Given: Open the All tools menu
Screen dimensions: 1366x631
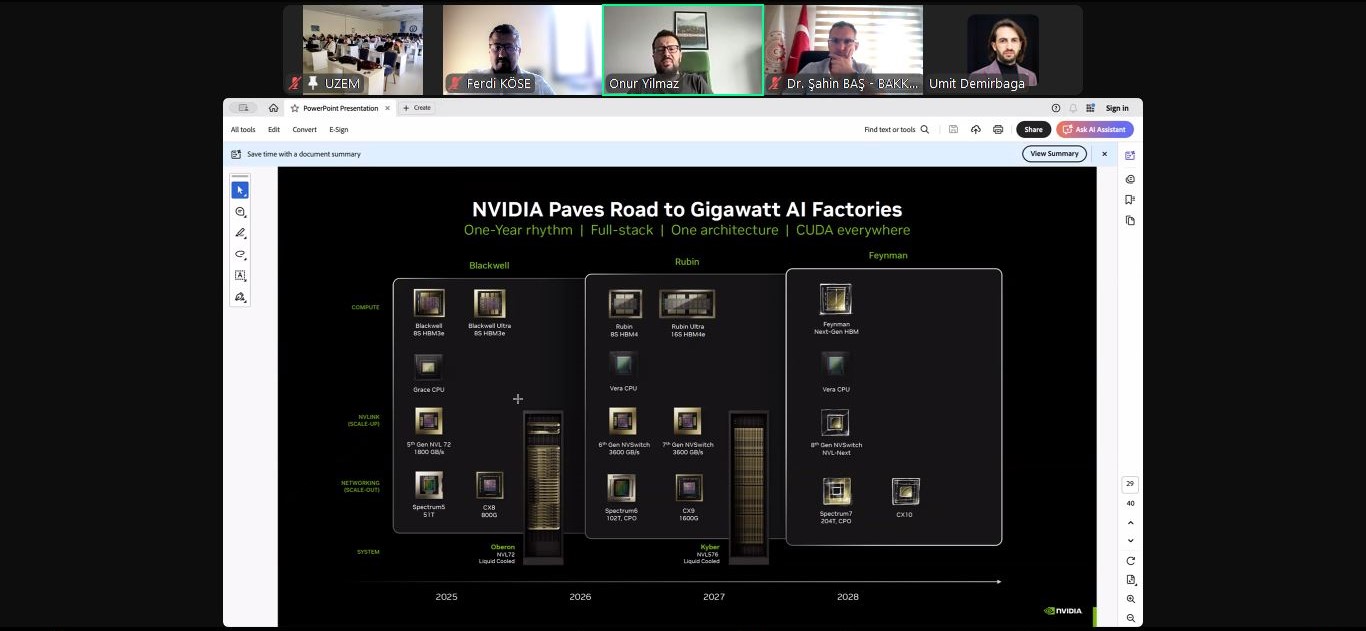Looking at the screenshot, I should (x=243, y=129).
